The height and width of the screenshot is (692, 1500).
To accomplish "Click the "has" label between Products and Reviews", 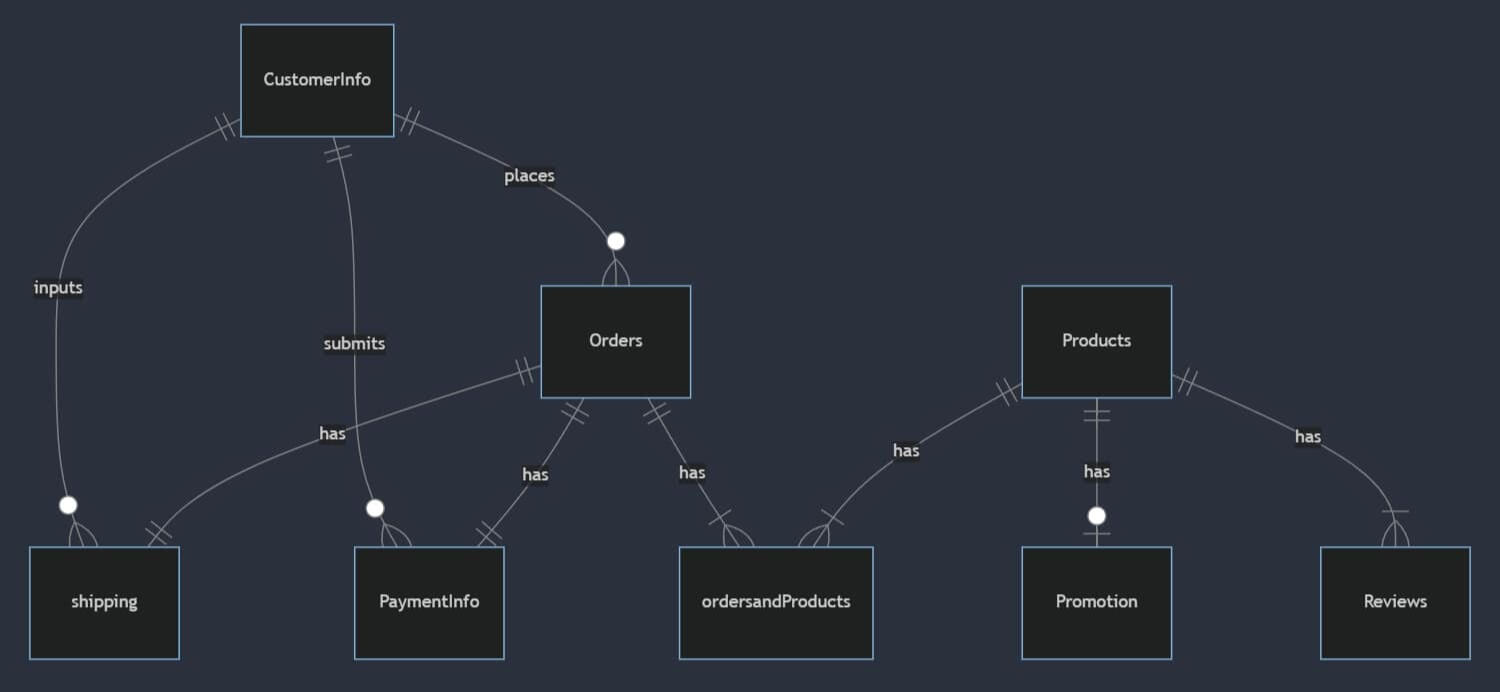I will point(1308,436).
